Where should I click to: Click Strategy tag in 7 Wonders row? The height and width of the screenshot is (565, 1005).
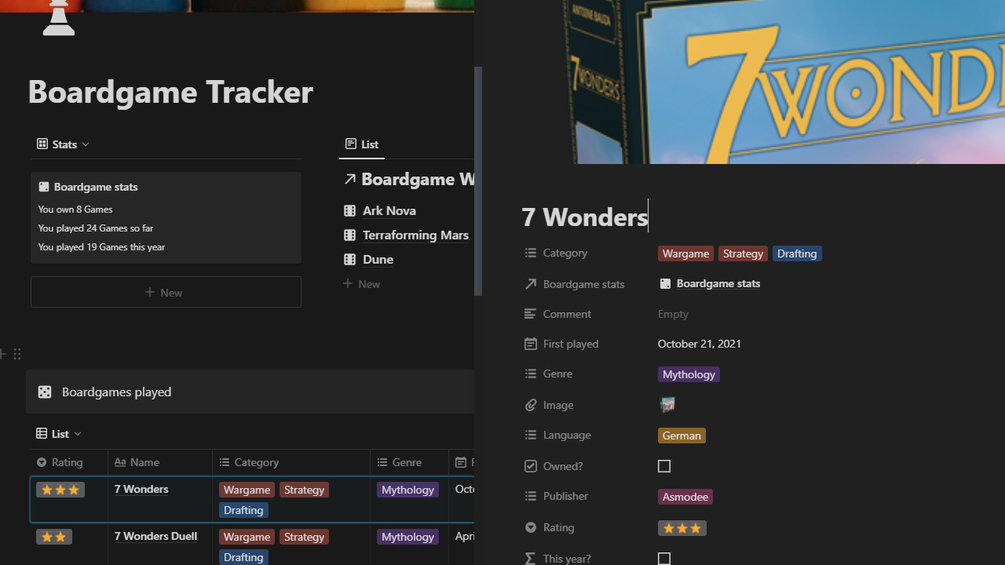(304, 489)
